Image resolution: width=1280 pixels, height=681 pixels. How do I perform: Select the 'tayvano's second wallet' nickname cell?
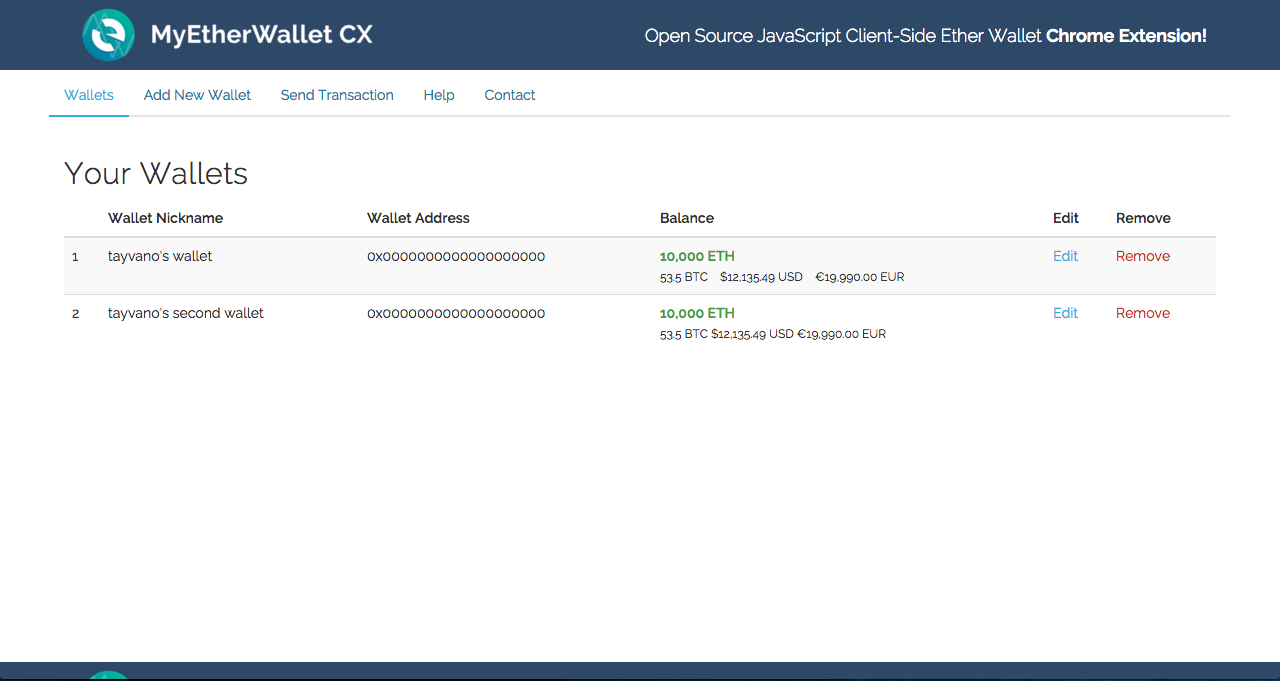(x=186, y=313)
